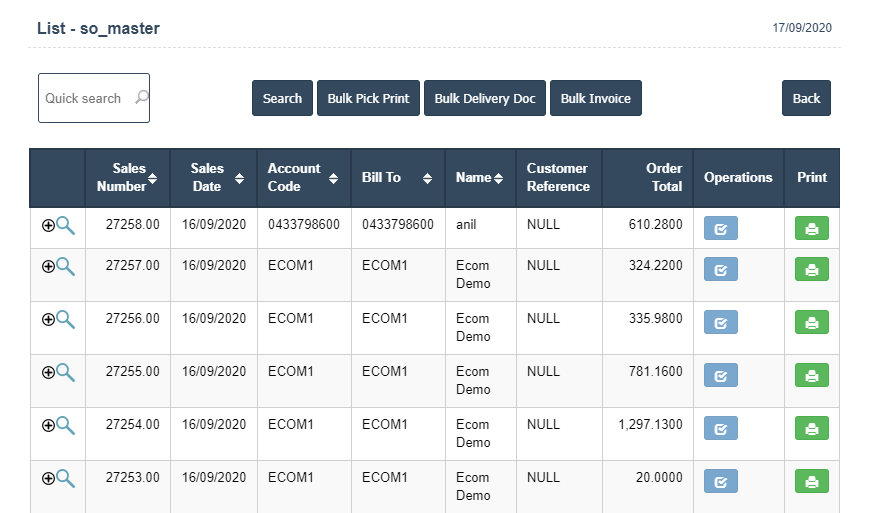Click print icon for order 27258.00
Image resolution: width=874 pixels, height=513 pixels.
(x=811, y=229)
